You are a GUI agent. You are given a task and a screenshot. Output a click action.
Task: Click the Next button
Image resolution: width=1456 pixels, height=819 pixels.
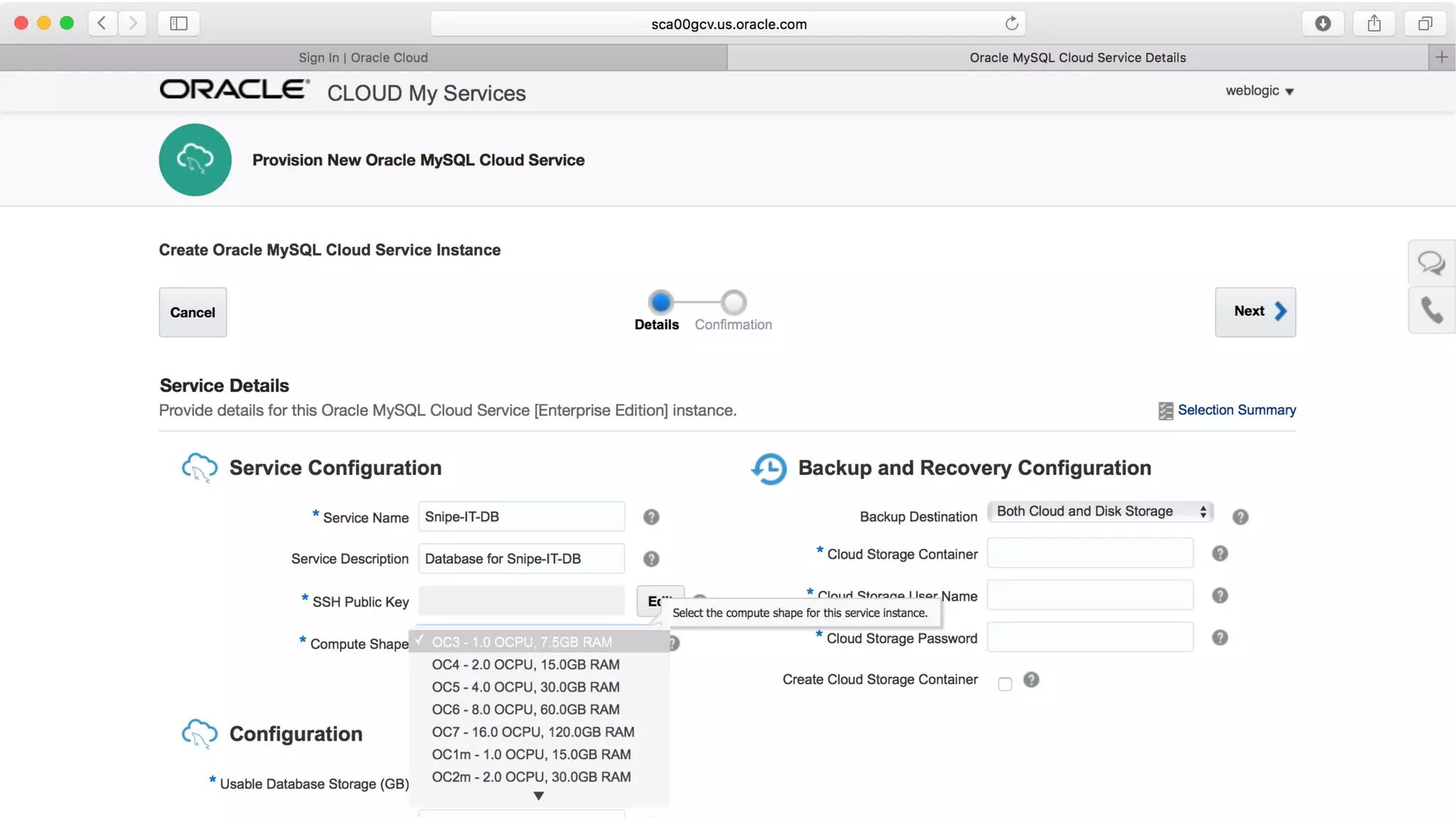click(1255, 311)
